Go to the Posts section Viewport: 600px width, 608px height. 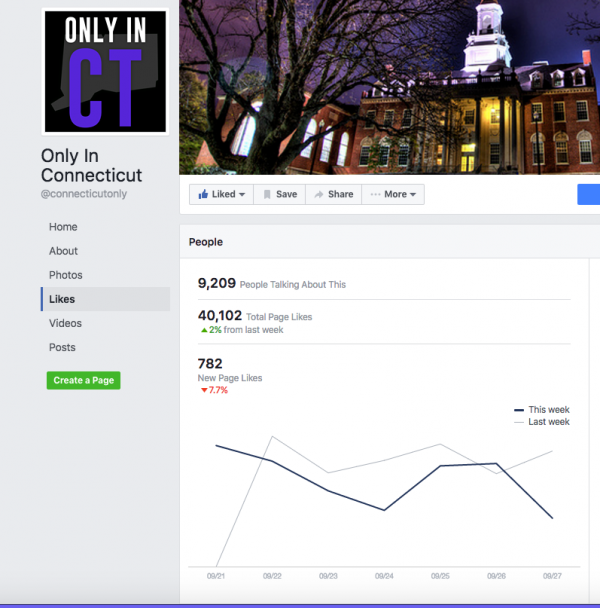(62, 347)
